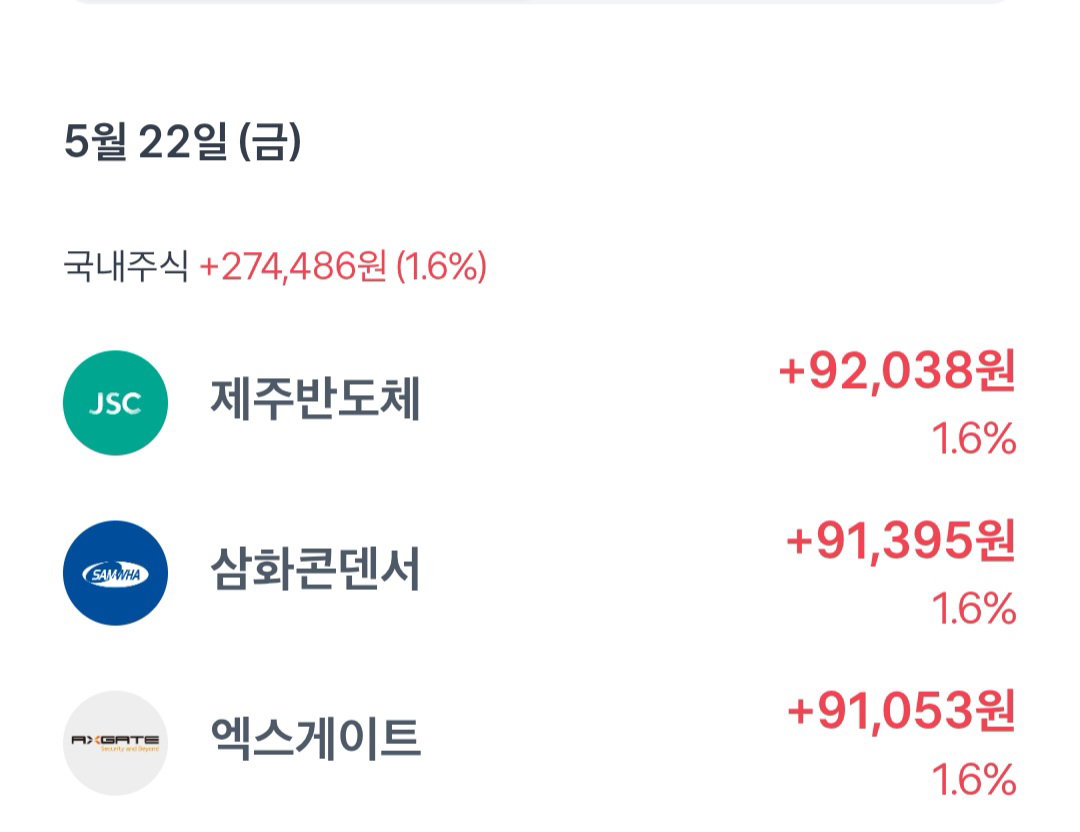Tap the green JSC logo icon
The width and height of the screenshot is (1080, 832).
[115, 403]
